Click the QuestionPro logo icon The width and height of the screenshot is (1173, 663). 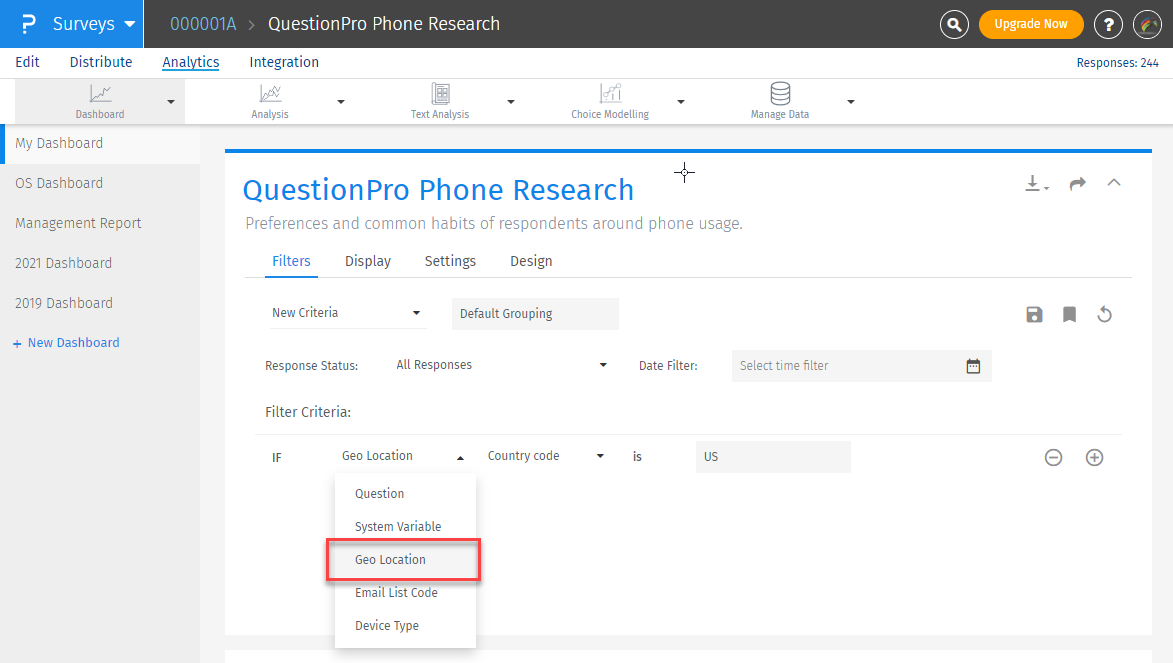click(x=28, y=24)
